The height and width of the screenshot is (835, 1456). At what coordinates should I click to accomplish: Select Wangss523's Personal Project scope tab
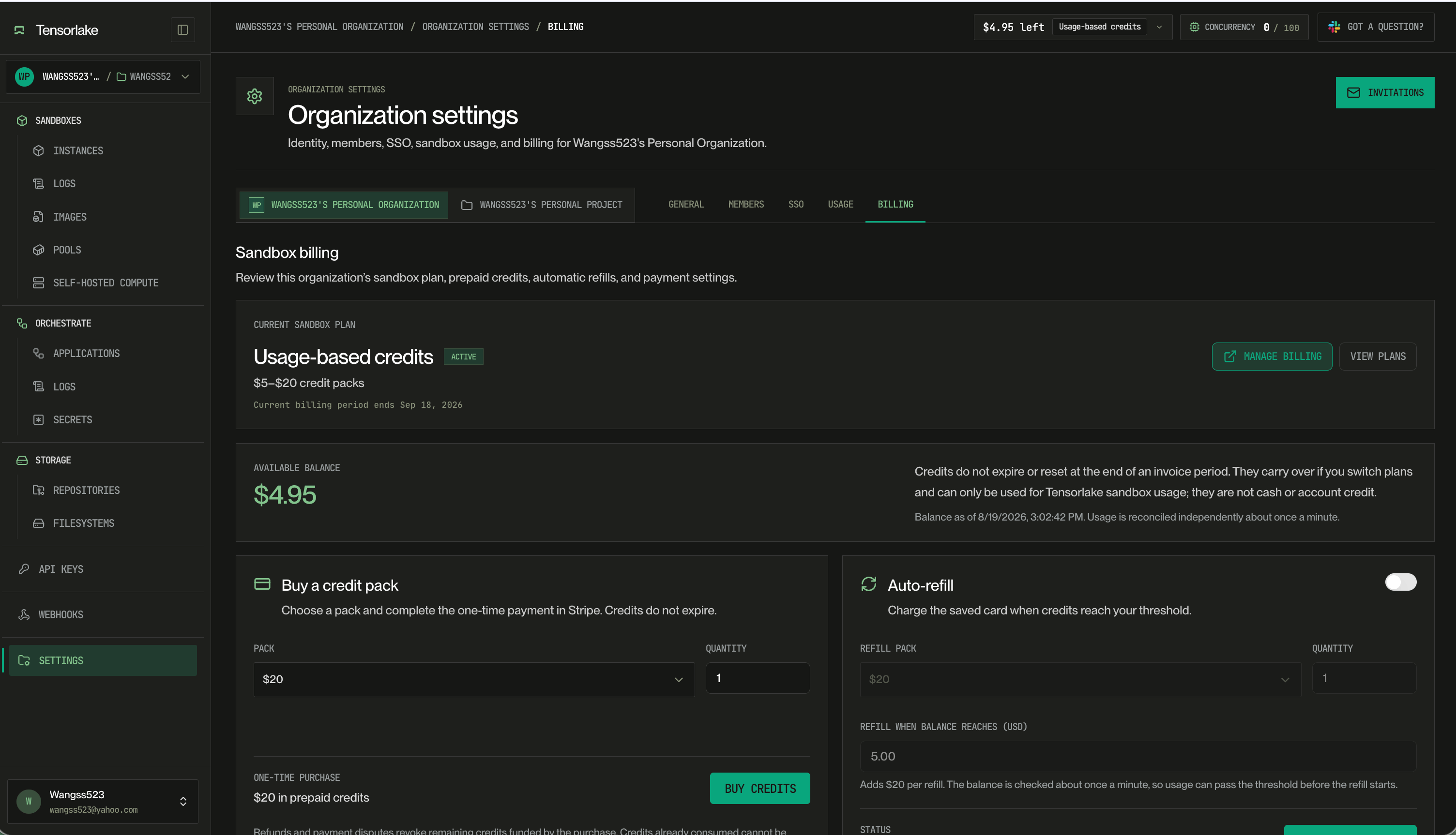[542, 205]
